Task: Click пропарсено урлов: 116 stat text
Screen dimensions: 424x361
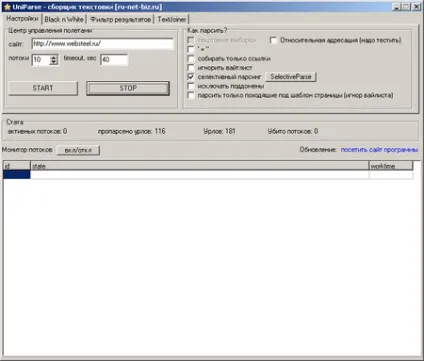Action: 131,131
